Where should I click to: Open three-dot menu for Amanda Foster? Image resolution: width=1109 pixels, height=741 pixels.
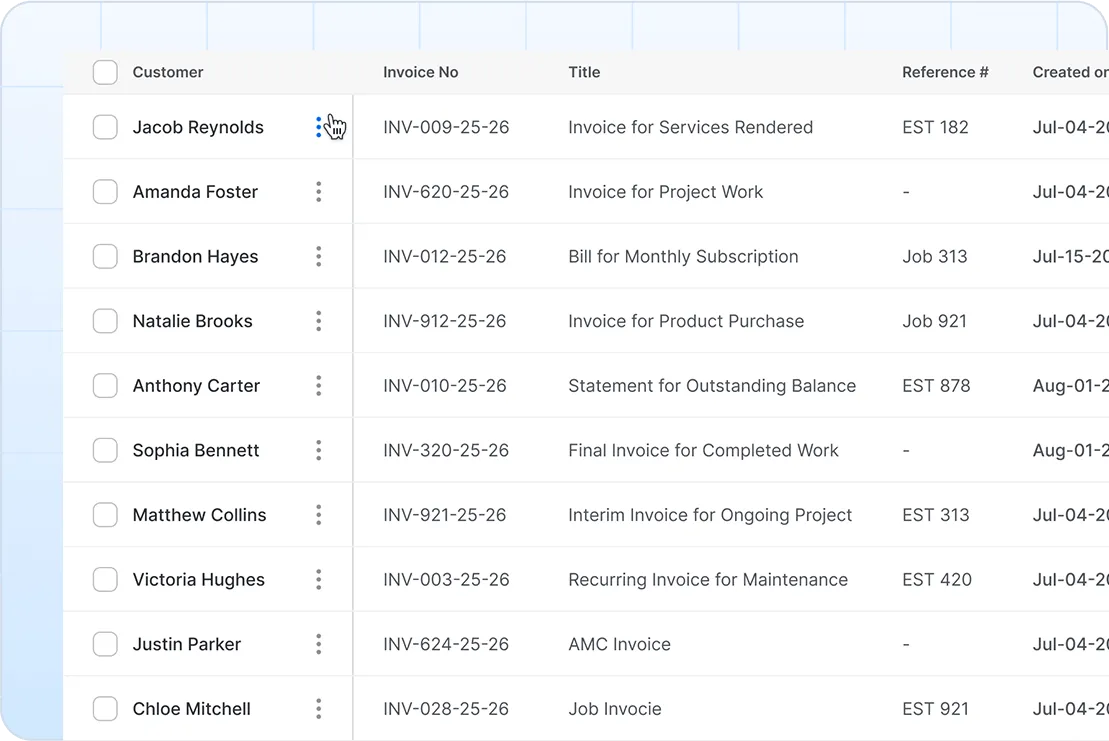pos(318,192)
